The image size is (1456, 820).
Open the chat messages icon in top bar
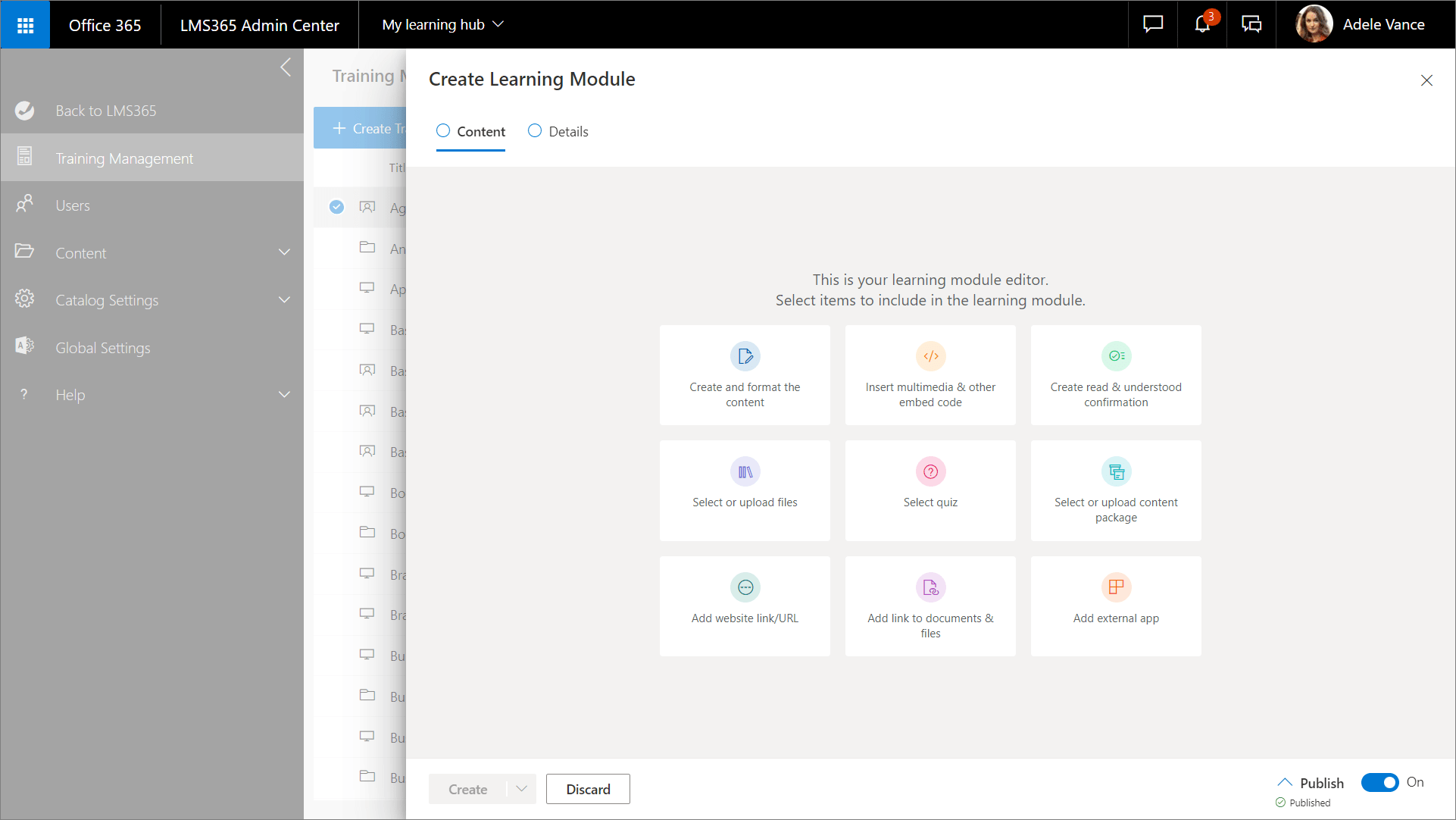click(x=1151, y=24)
